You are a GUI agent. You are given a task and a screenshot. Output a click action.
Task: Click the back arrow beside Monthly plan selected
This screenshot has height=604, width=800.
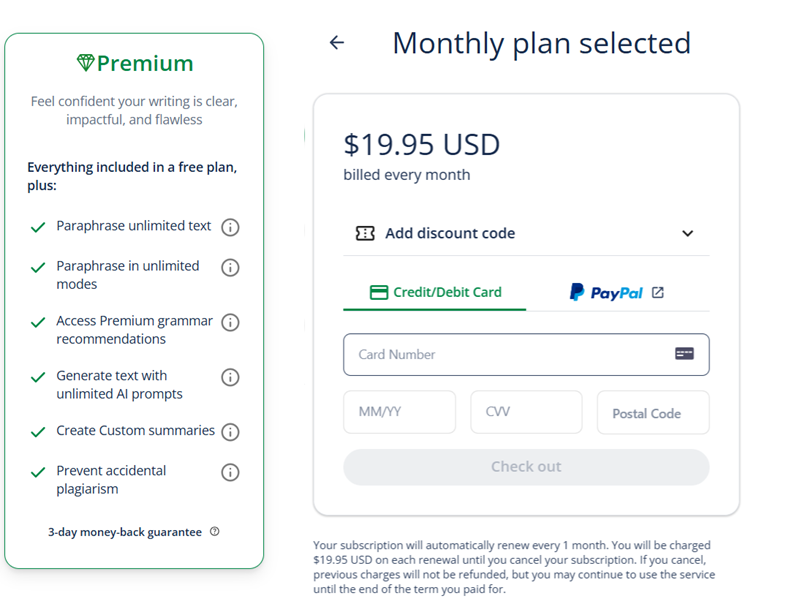click(x=337, y=43)
